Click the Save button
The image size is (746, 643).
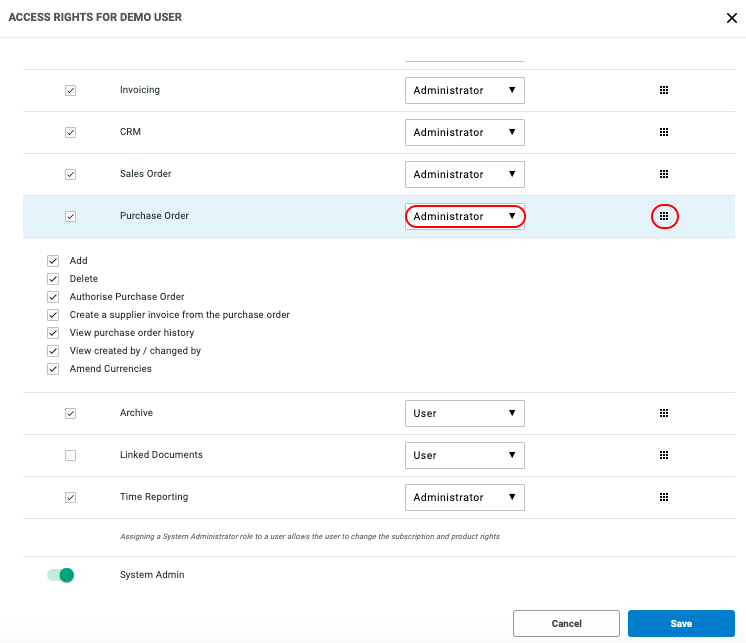(681, 624)
